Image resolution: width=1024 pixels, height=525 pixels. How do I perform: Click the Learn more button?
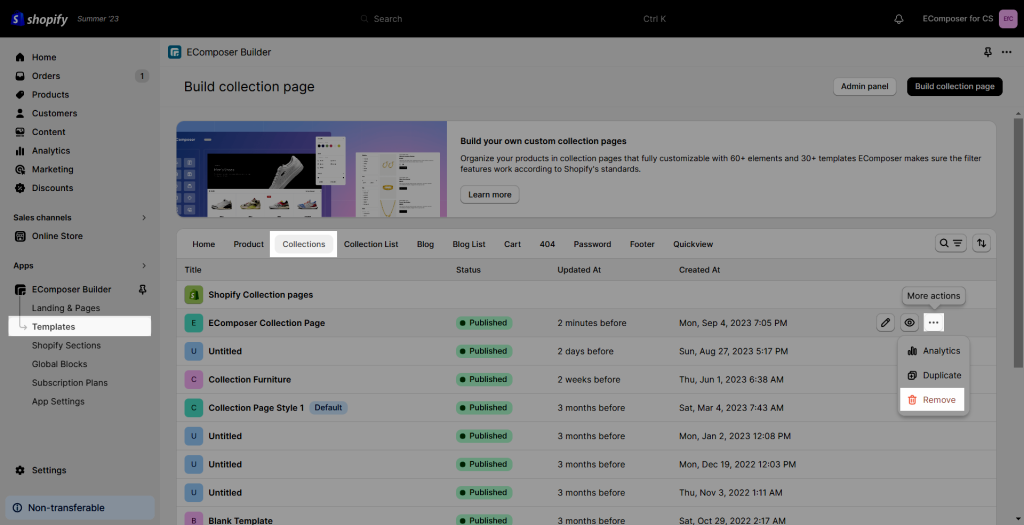(x=490, y=195)
